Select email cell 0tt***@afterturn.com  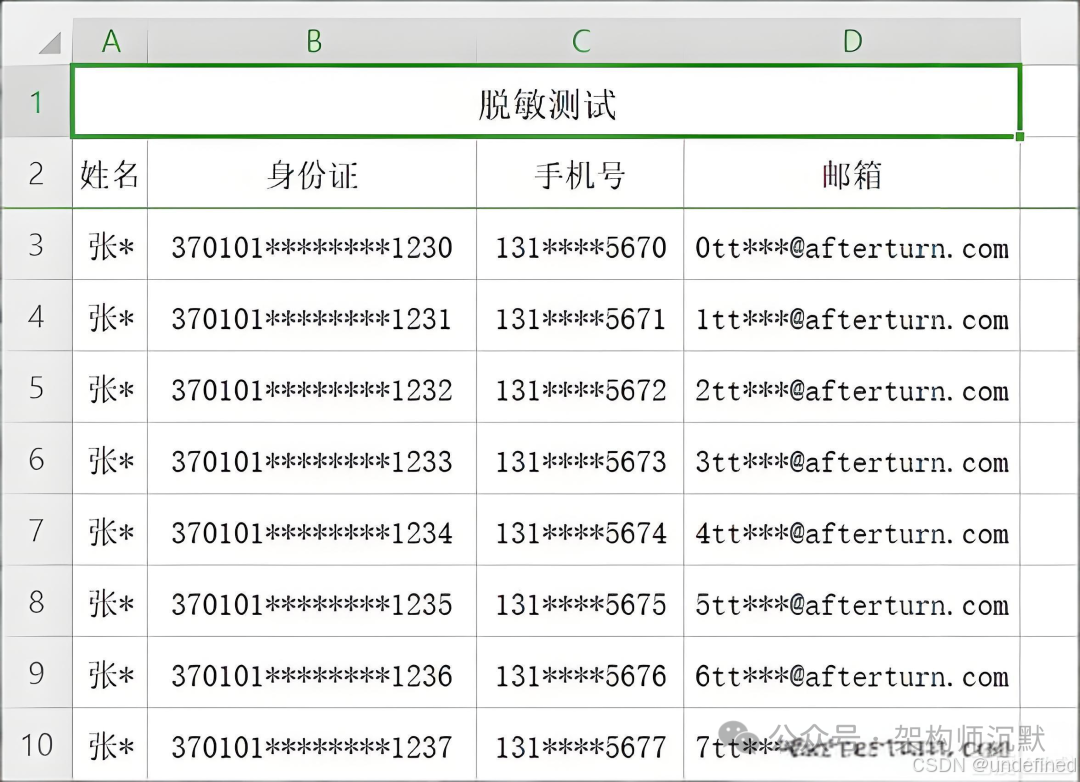(852, 245)
